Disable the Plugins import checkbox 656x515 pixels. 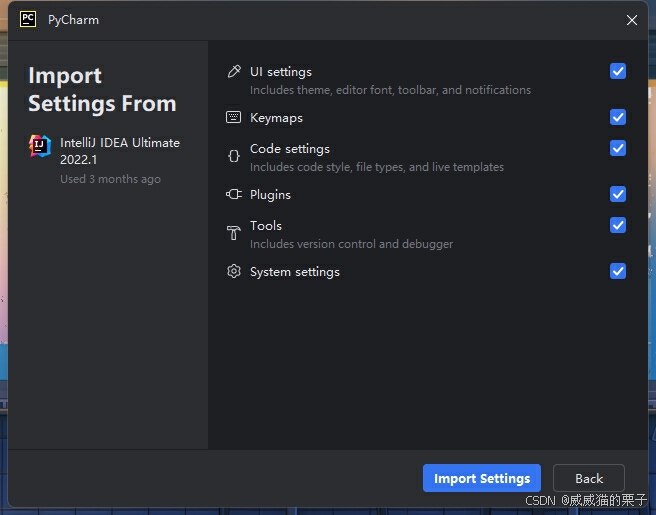point(618,194)
